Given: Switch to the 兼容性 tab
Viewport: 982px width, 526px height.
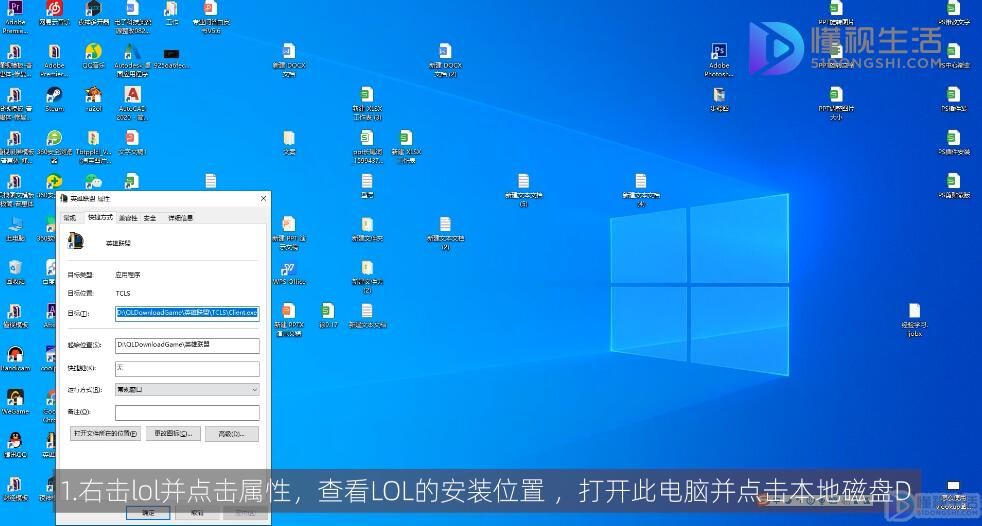Looking at the screenshot, I should [128, 218].
